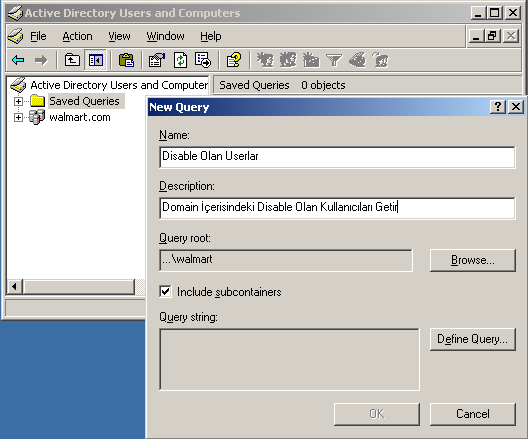Click the Up one level folder icon
Screen dimensions: 528x439
[x=72, y=60]
